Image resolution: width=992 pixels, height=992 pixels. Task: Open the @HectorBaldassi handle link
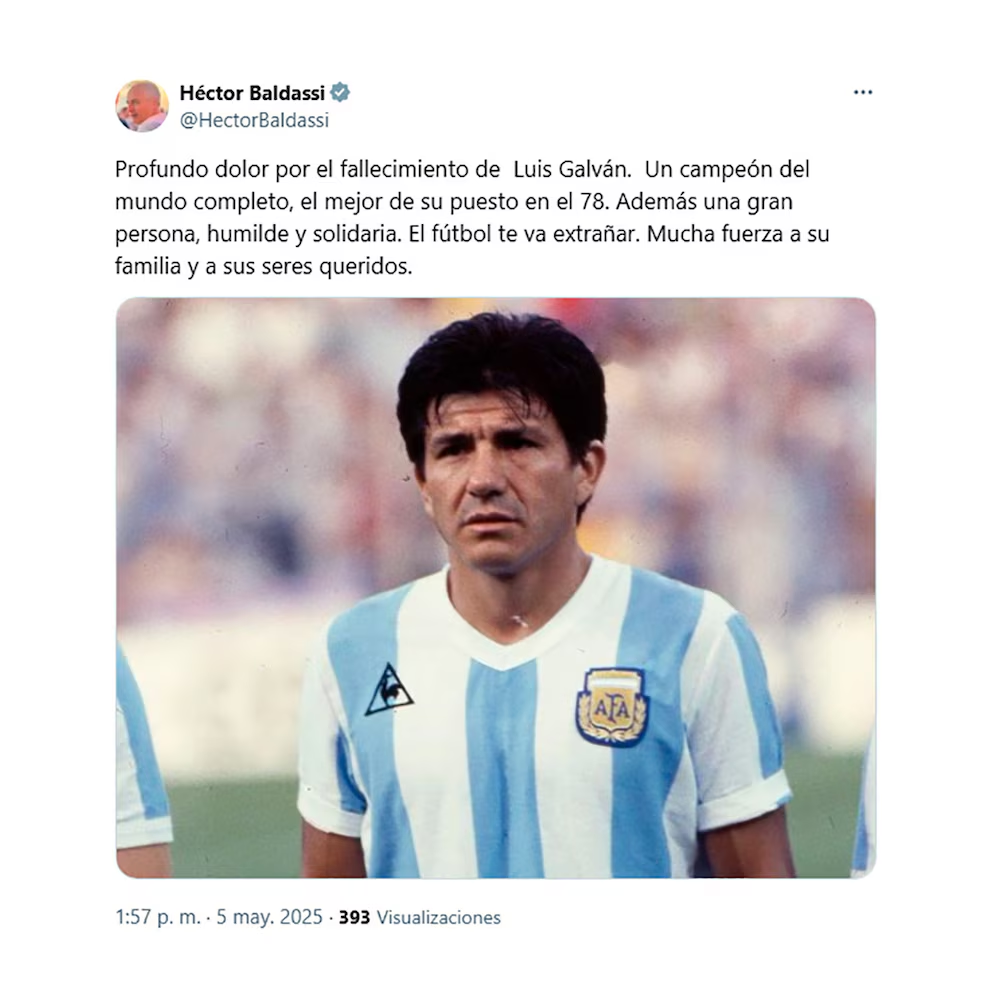(x=254, y=120)
